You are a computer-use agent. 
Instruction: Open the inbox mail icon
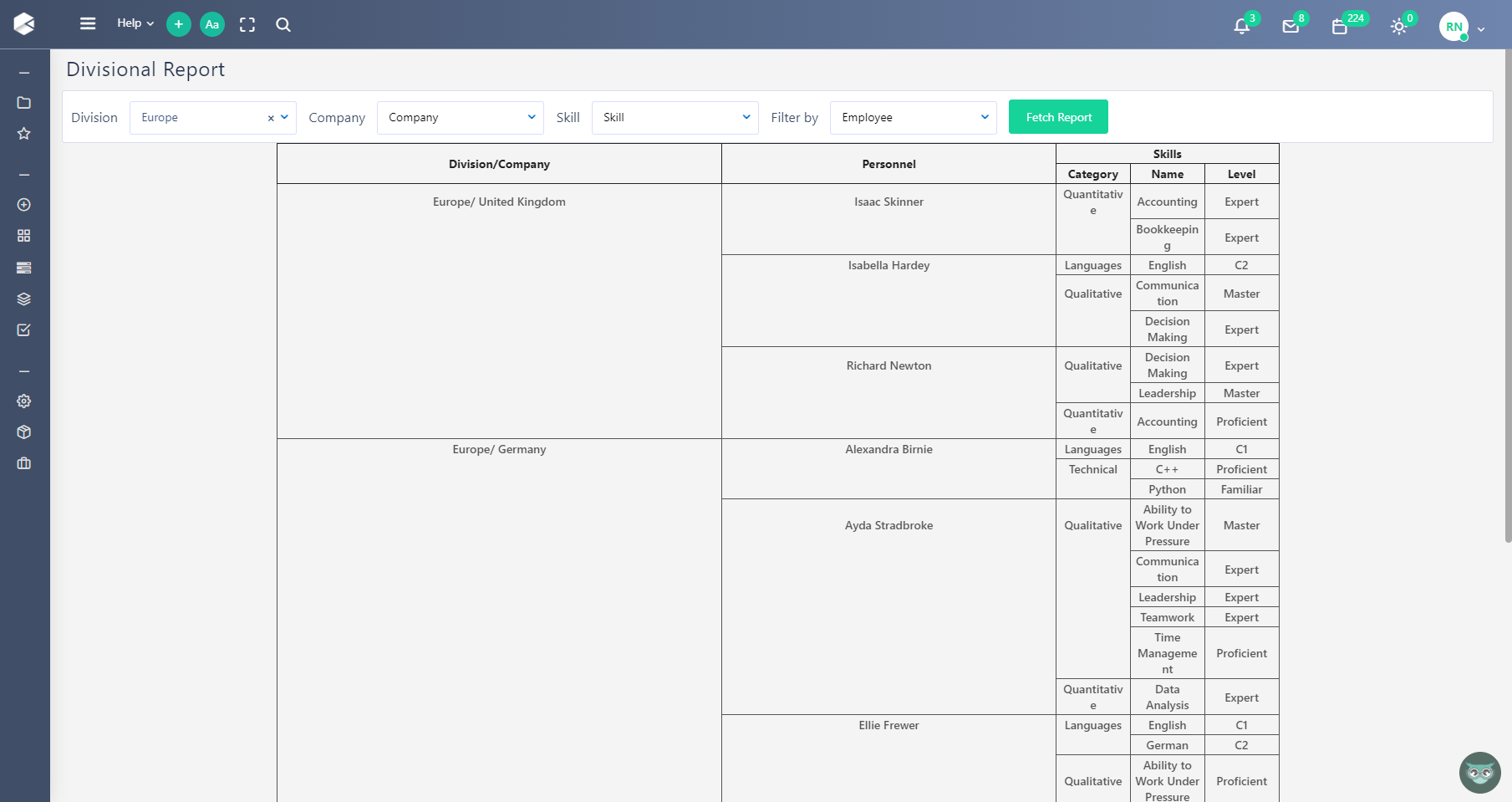(1291, 26)
